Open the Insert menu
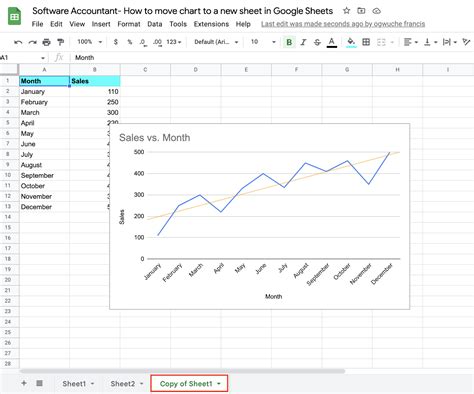The height and width of the screenshot is (394, 474). [101, 24]
